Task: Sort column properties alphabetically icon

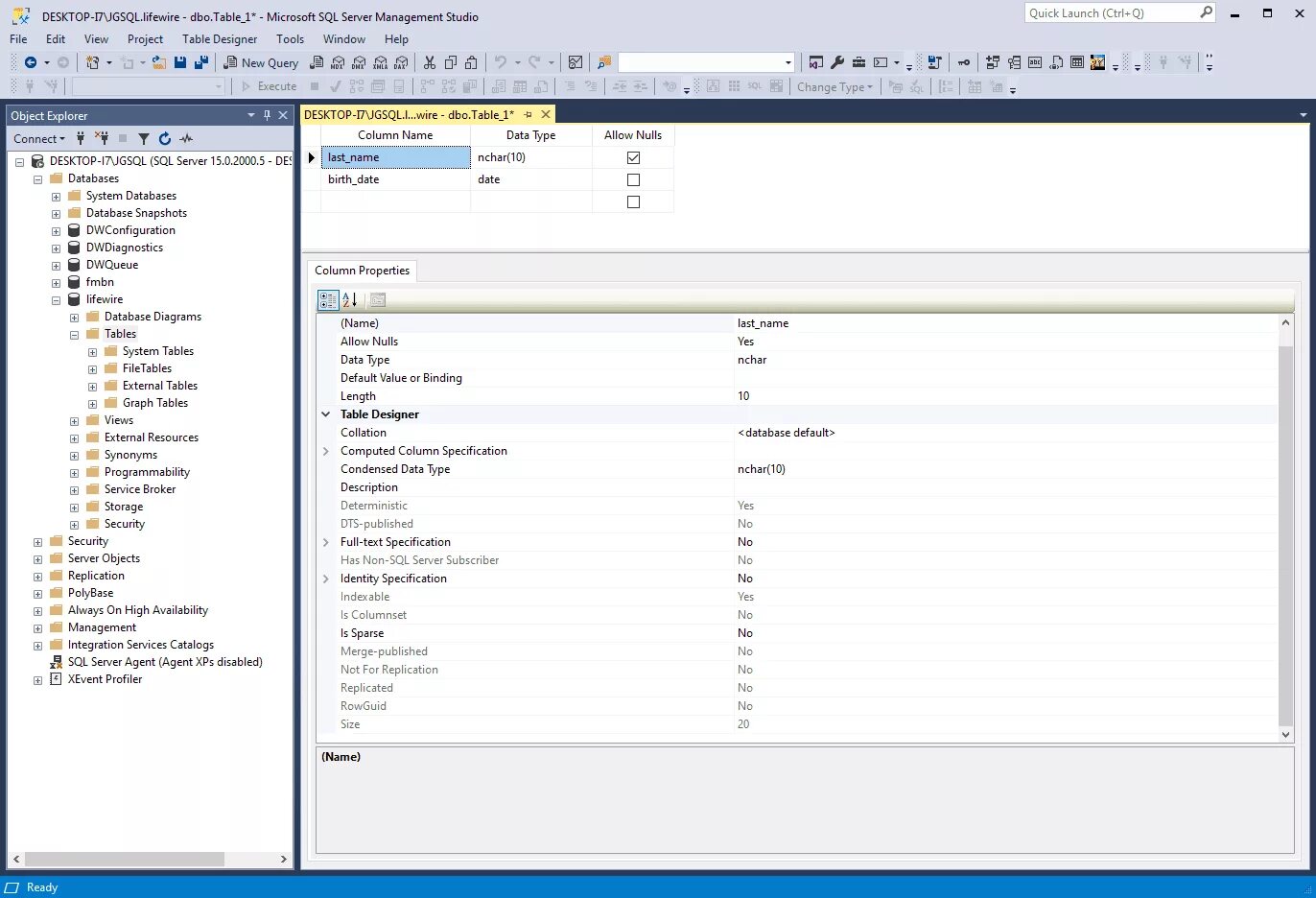Action: coord(349,299)
